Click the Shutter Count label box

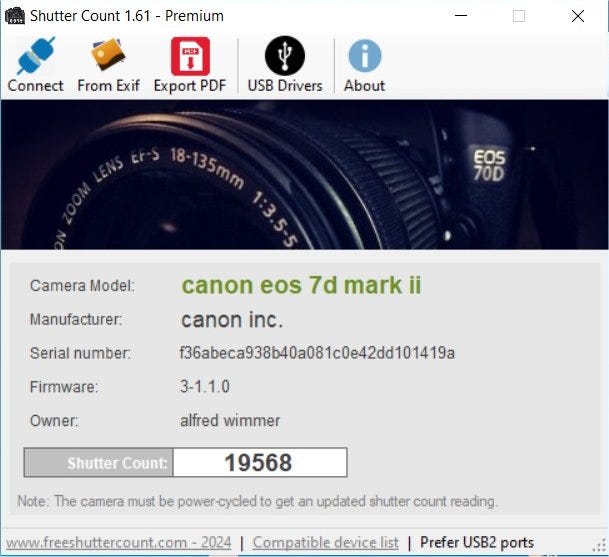click(x=99, y=462)
